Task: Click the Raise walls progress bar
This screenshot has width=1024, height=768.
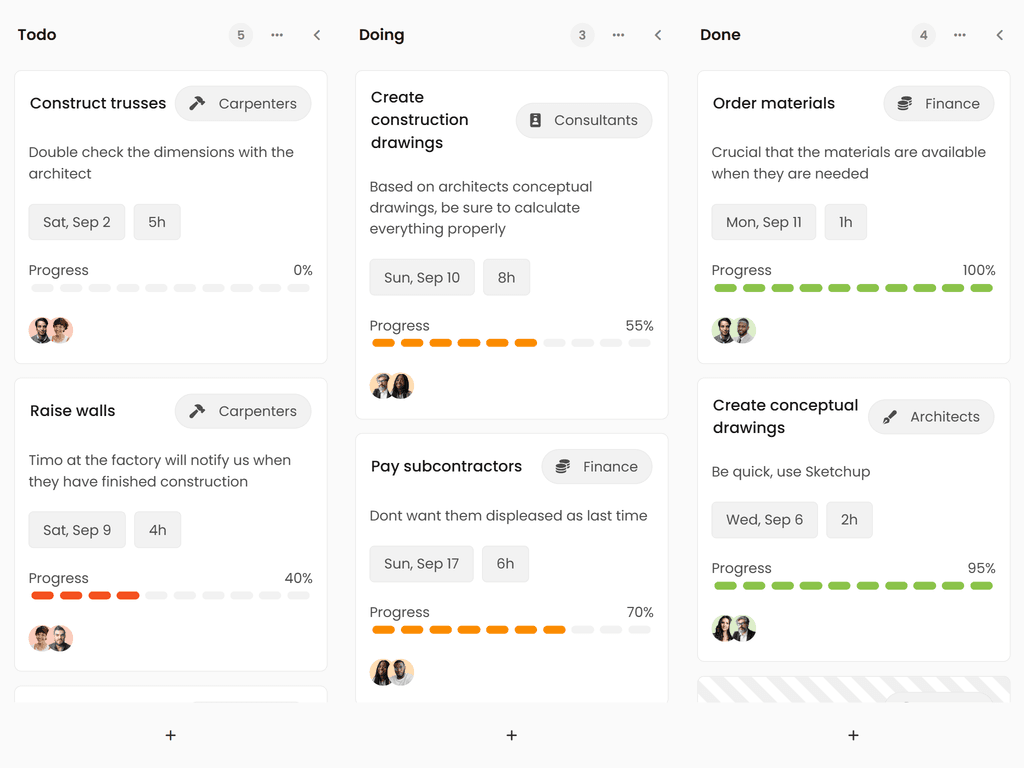Action: [171, 595]
